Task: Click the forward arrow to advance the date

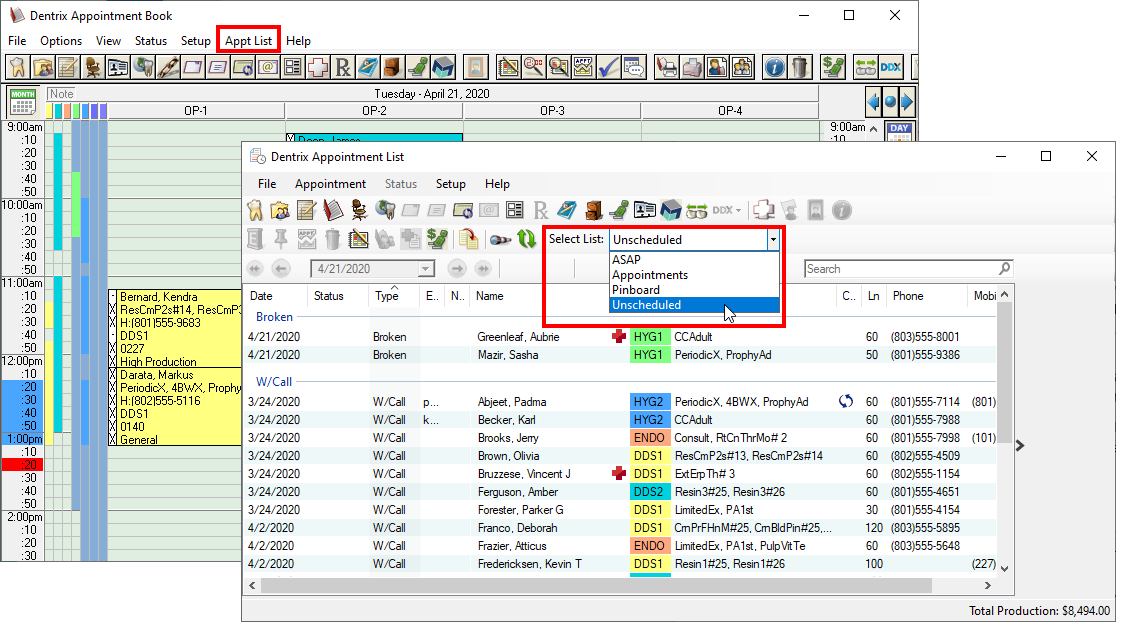Action: (459, 269)
